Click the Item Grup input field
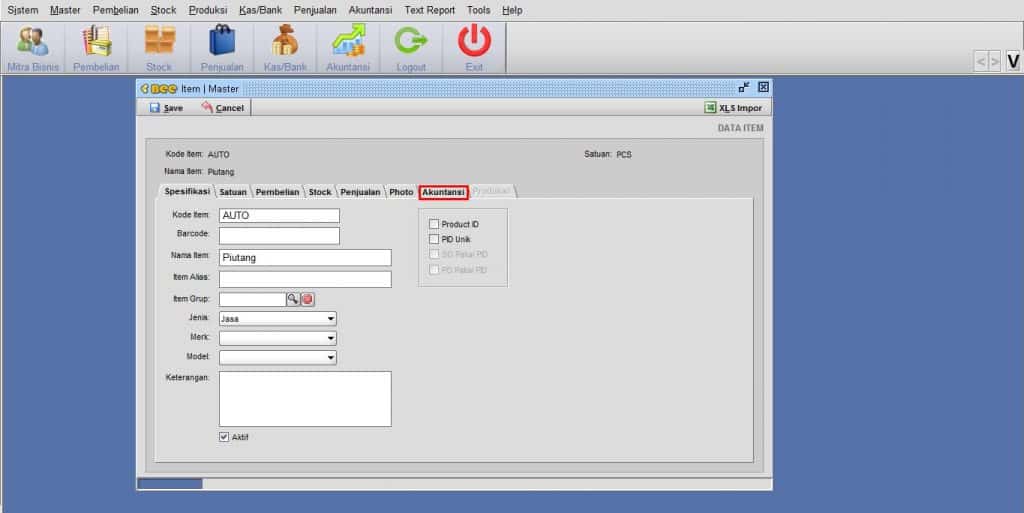This screenshot has height=513, width=1024. point(252,299)
